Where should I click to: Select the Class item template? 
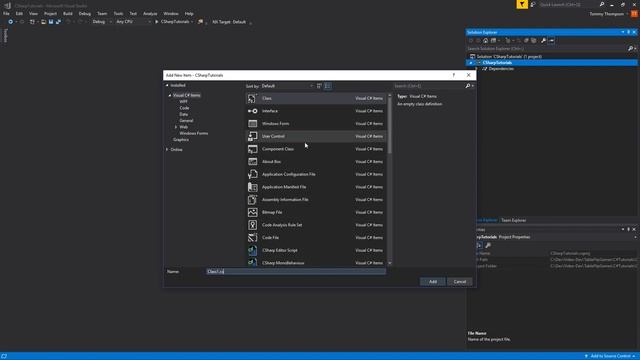click(x=316, y=98)
